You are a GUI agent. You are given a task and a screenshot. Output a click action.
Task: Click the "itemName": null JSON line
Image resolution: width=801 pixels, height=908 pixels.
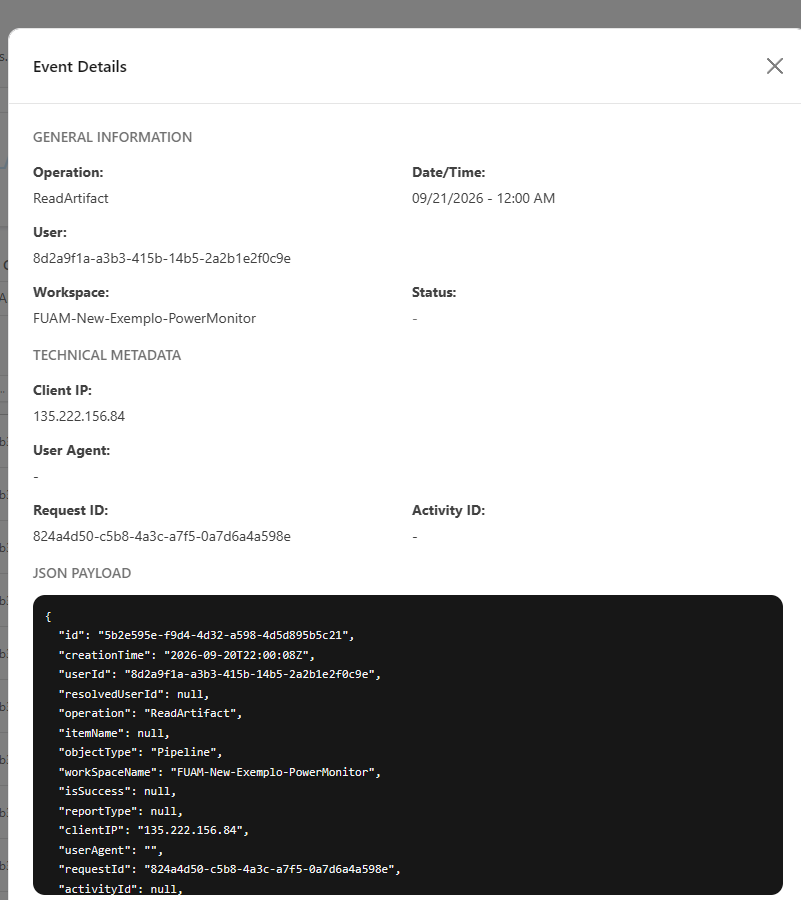click(x=114, y=733)
